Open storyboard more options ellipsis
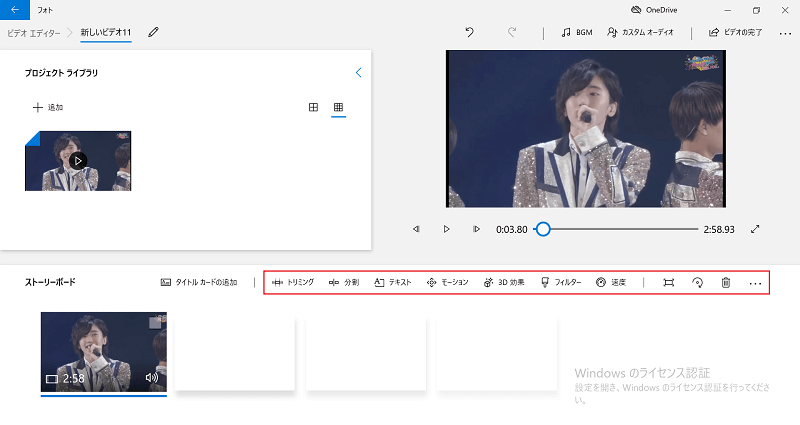 point(755,283)
